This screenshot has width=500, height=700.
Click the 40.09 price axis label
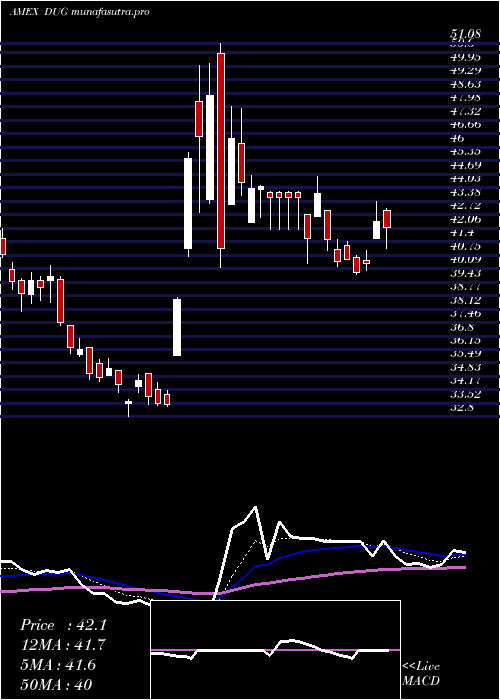467,259
